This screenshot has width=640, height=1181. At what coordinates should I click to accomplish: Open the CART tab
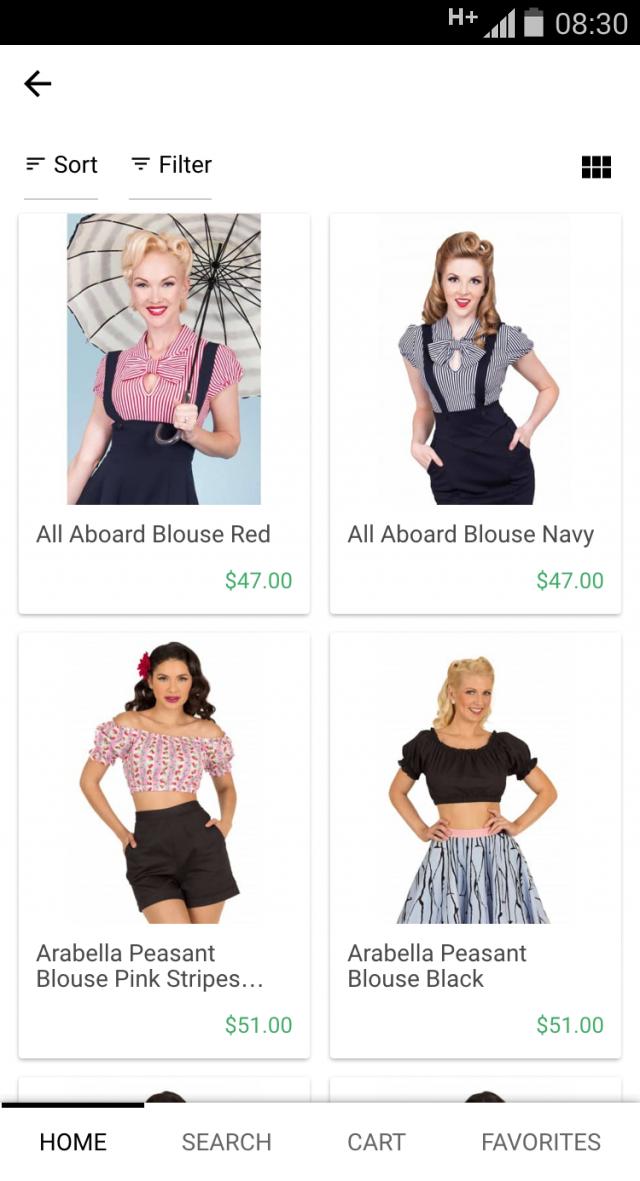point(376,1142)
